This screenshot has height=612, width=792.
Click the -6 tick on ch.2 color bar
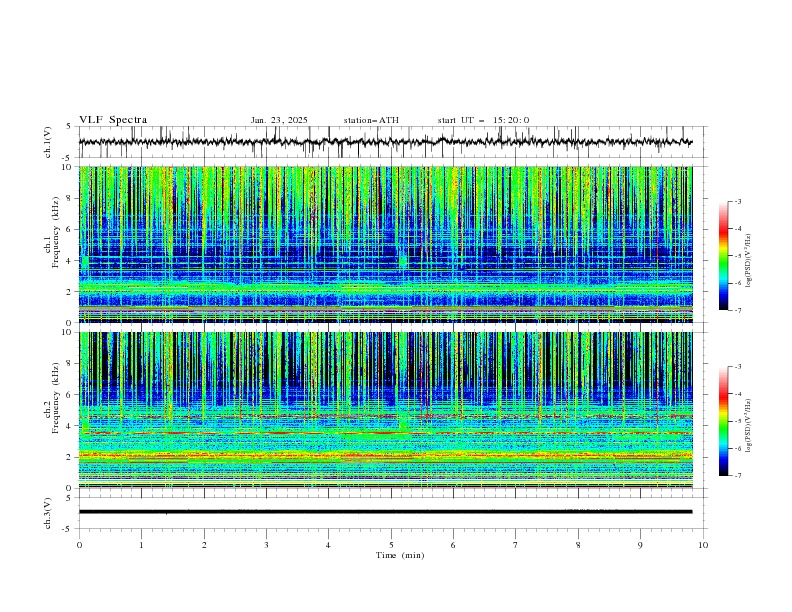pyautogui.click(x=737, y=448)
